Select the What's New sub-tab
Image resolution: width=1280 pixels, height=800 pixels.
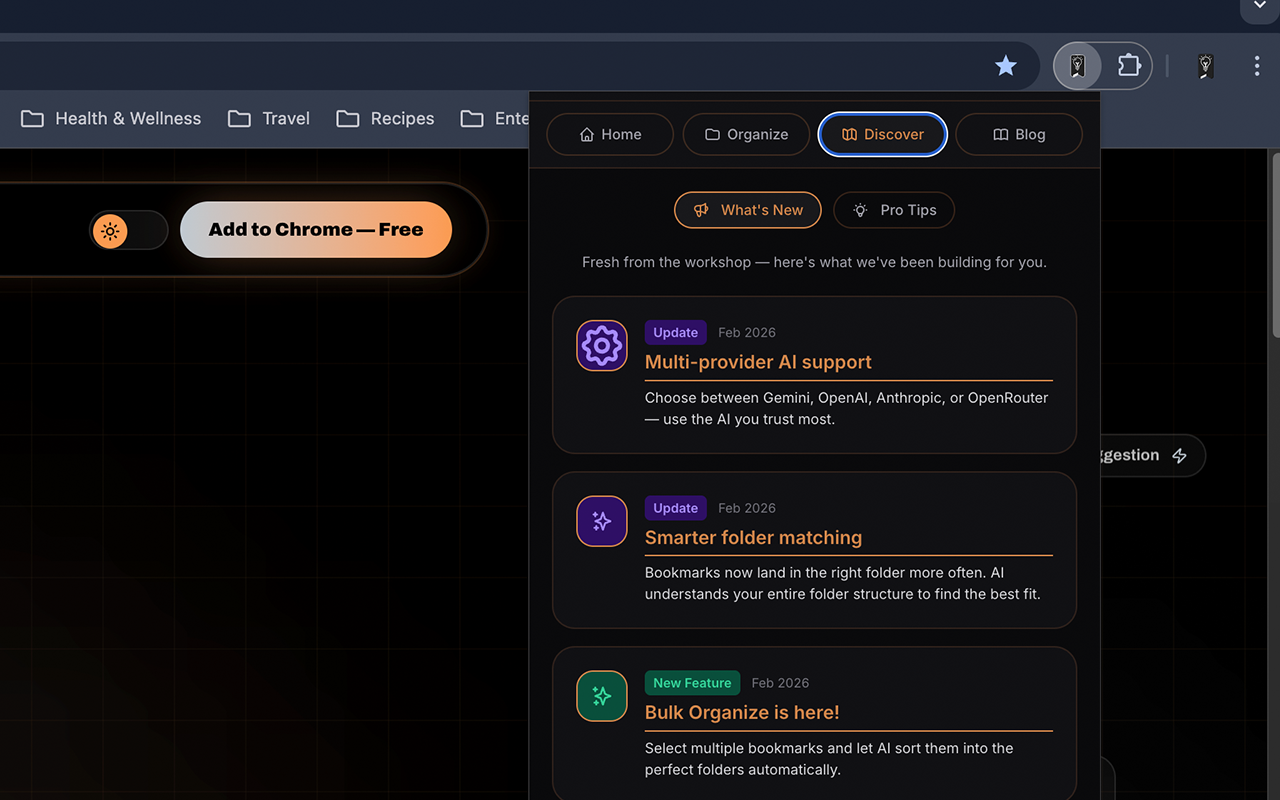(x=748, y=210)
